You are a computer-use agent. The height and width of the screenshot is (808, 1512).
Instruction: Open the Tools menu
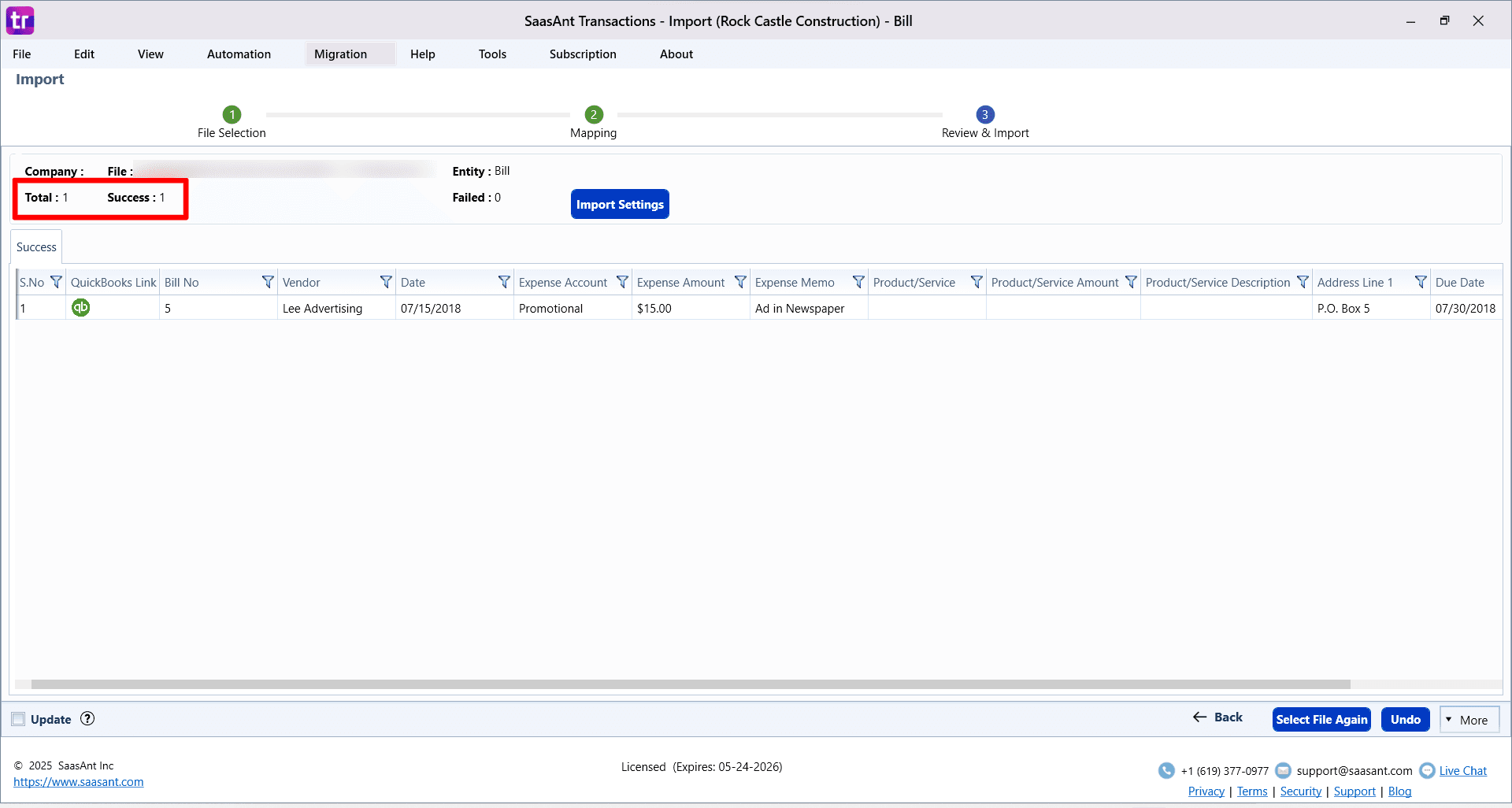492,54
